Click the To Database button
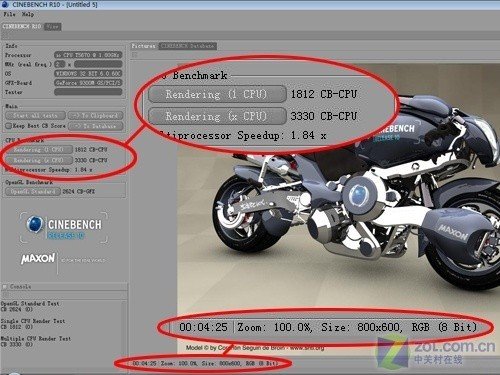The width and height of the screenshot is (500, 375). [95, 126]
